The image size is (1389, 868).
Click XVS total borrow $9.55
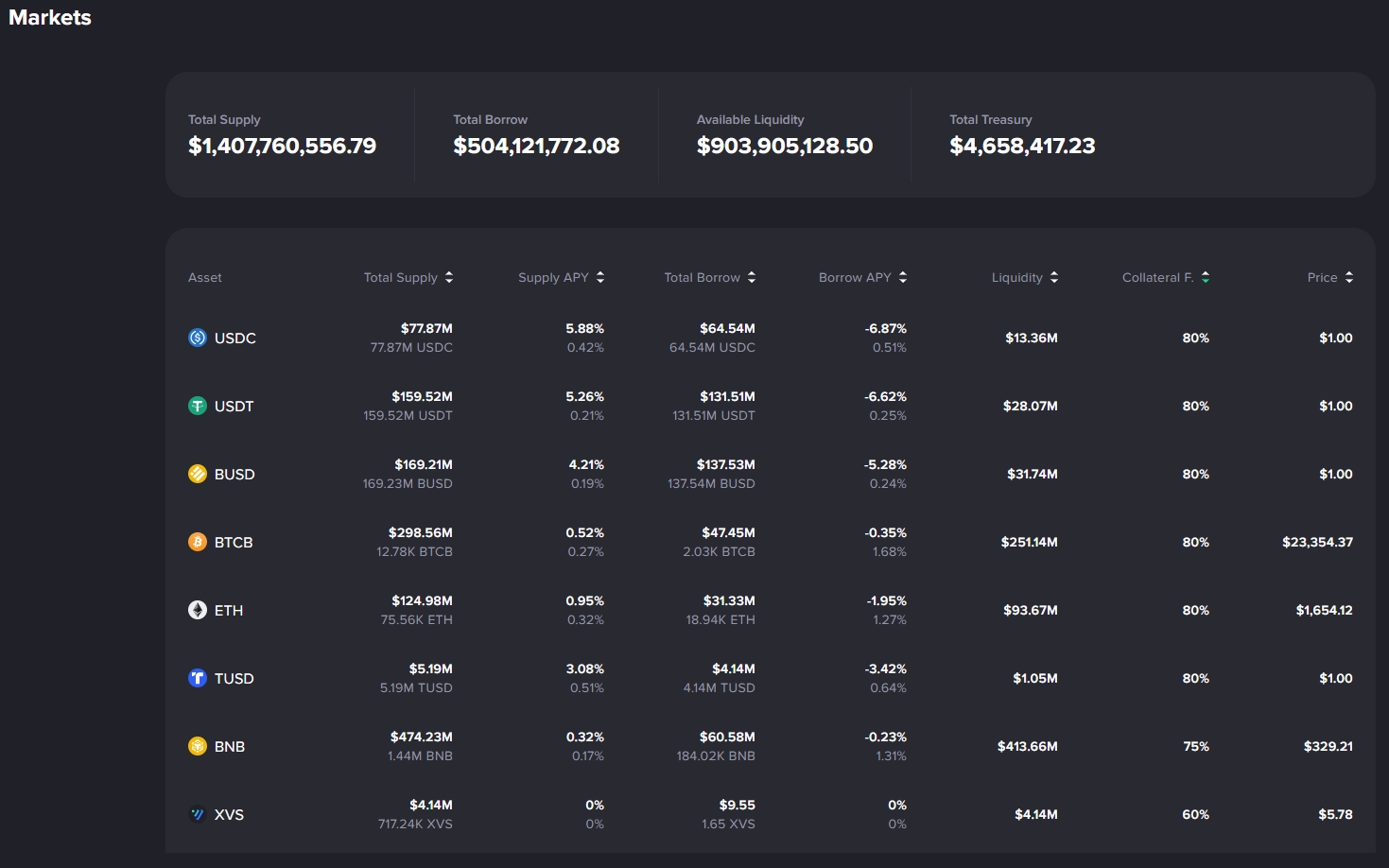pos(738,805)
